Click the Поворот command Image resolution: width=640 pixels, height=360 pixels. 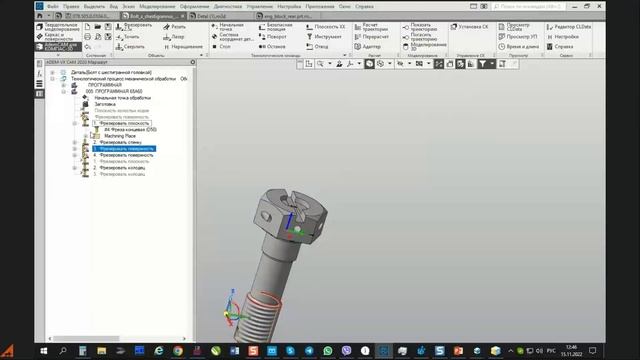[x=273, y=37]
